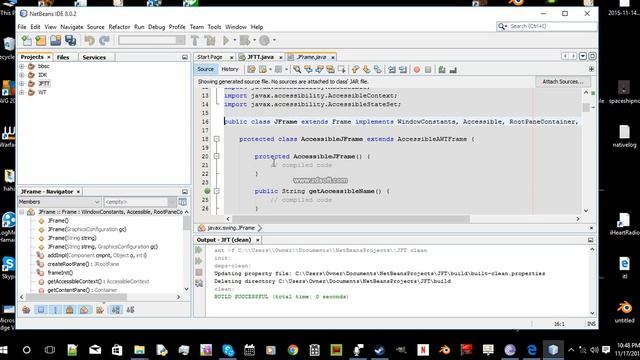Click the Clean and Build icon
640x360 pixels.
(x=210, y=40)
